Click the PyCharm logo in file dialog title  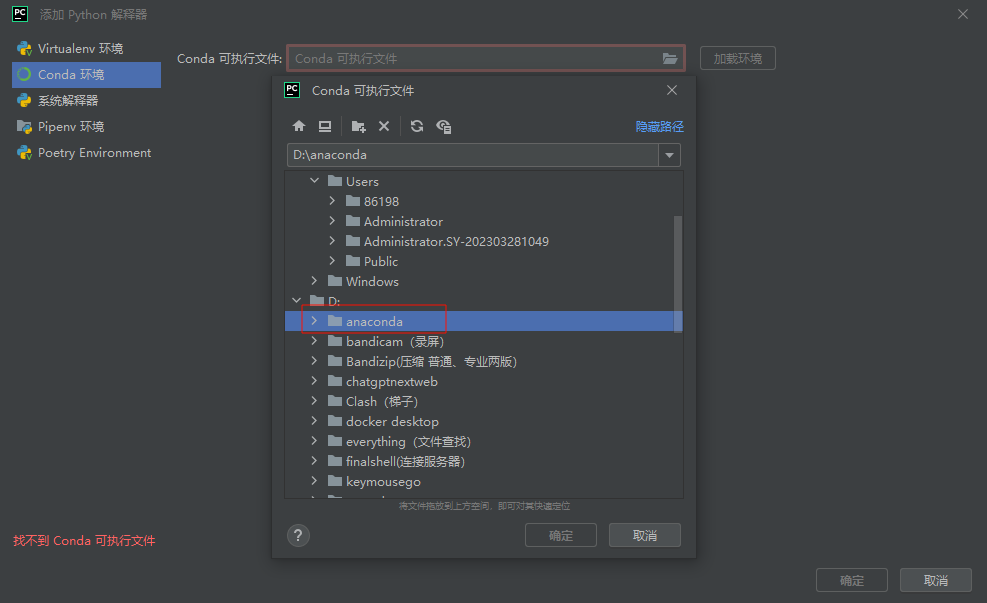coord(292,90)
